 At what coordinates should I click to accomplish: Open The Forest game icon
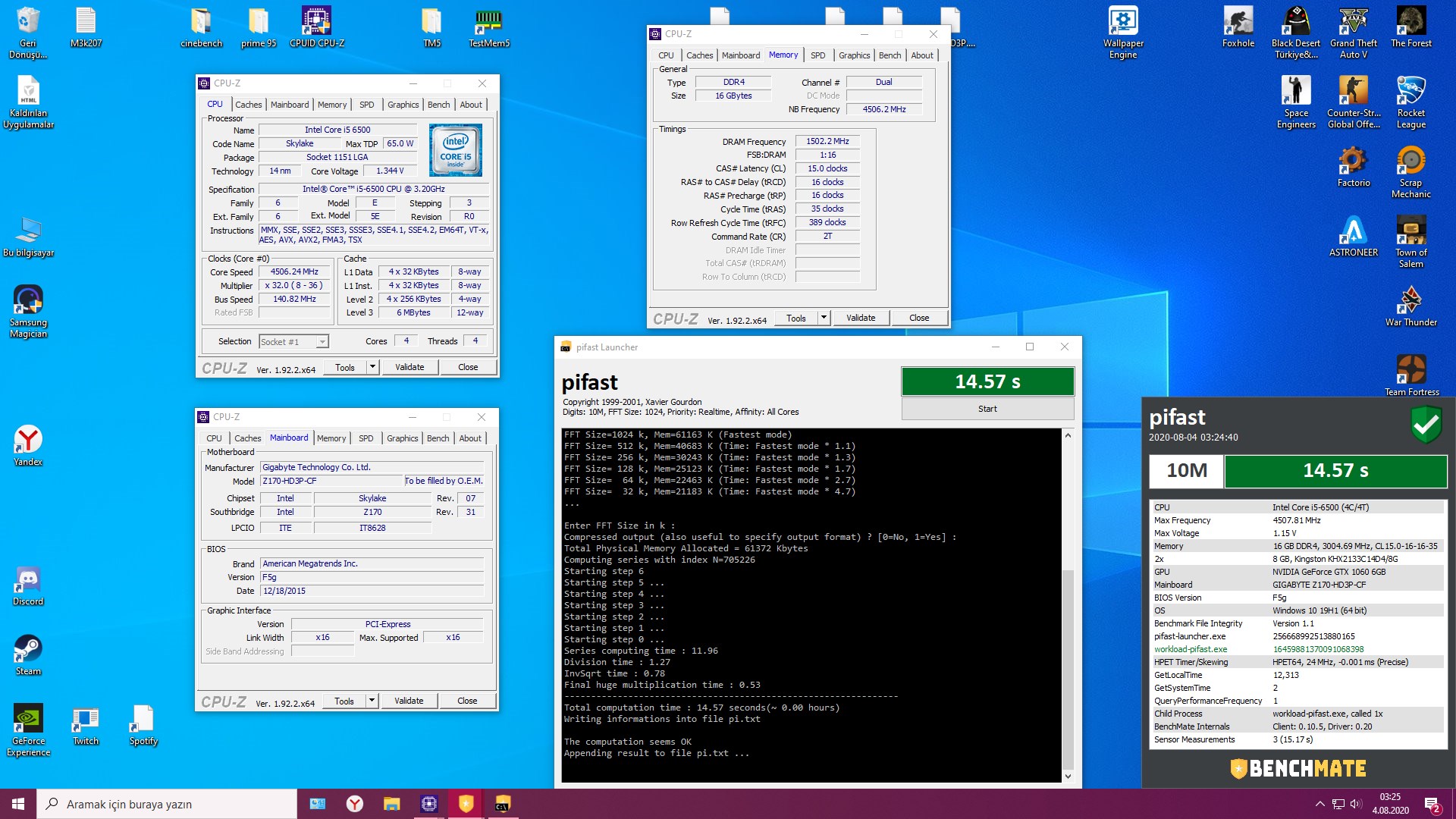point(1411,27)
